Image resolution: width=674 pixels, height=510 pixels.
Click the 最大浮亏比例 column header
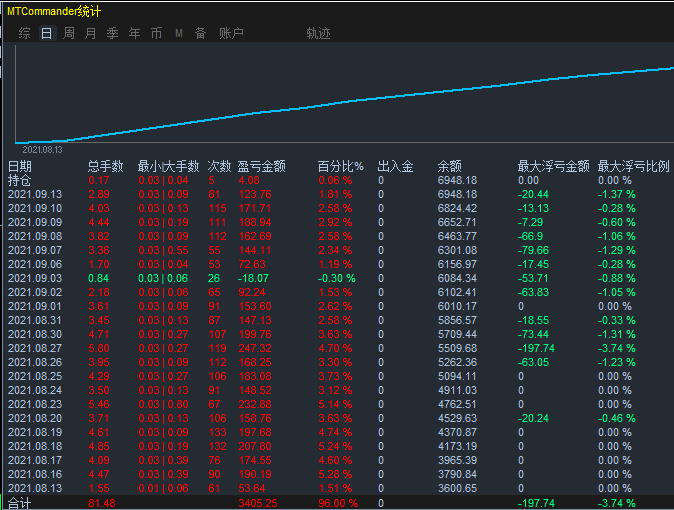tap(633, 166)
